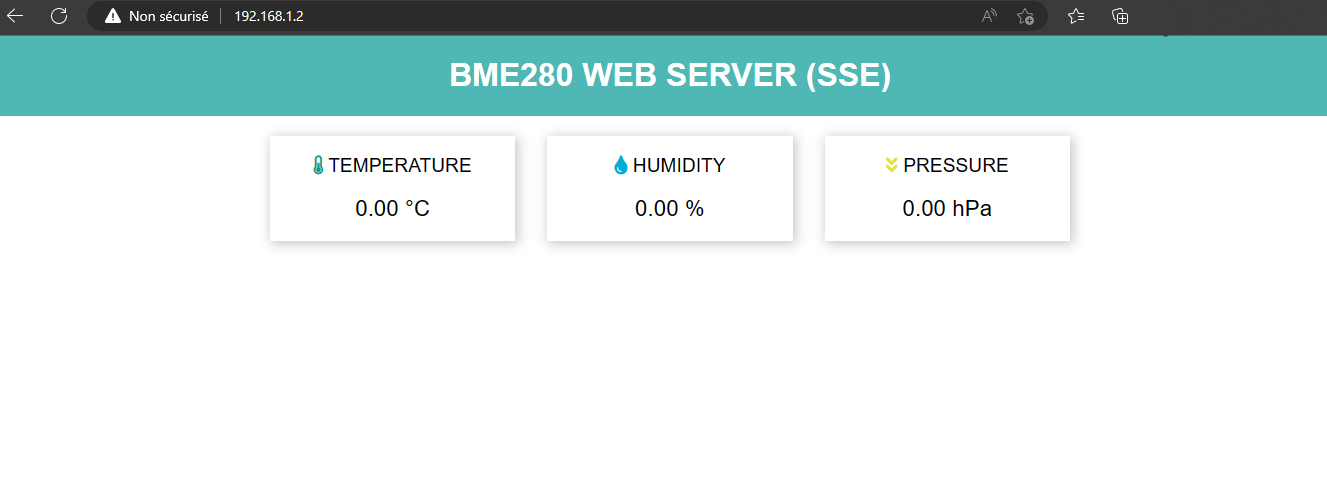Click the BME280 WEB SERVER (SSE) heading
Viewport: 1327px width, 480px height.
tap(669, 76)
